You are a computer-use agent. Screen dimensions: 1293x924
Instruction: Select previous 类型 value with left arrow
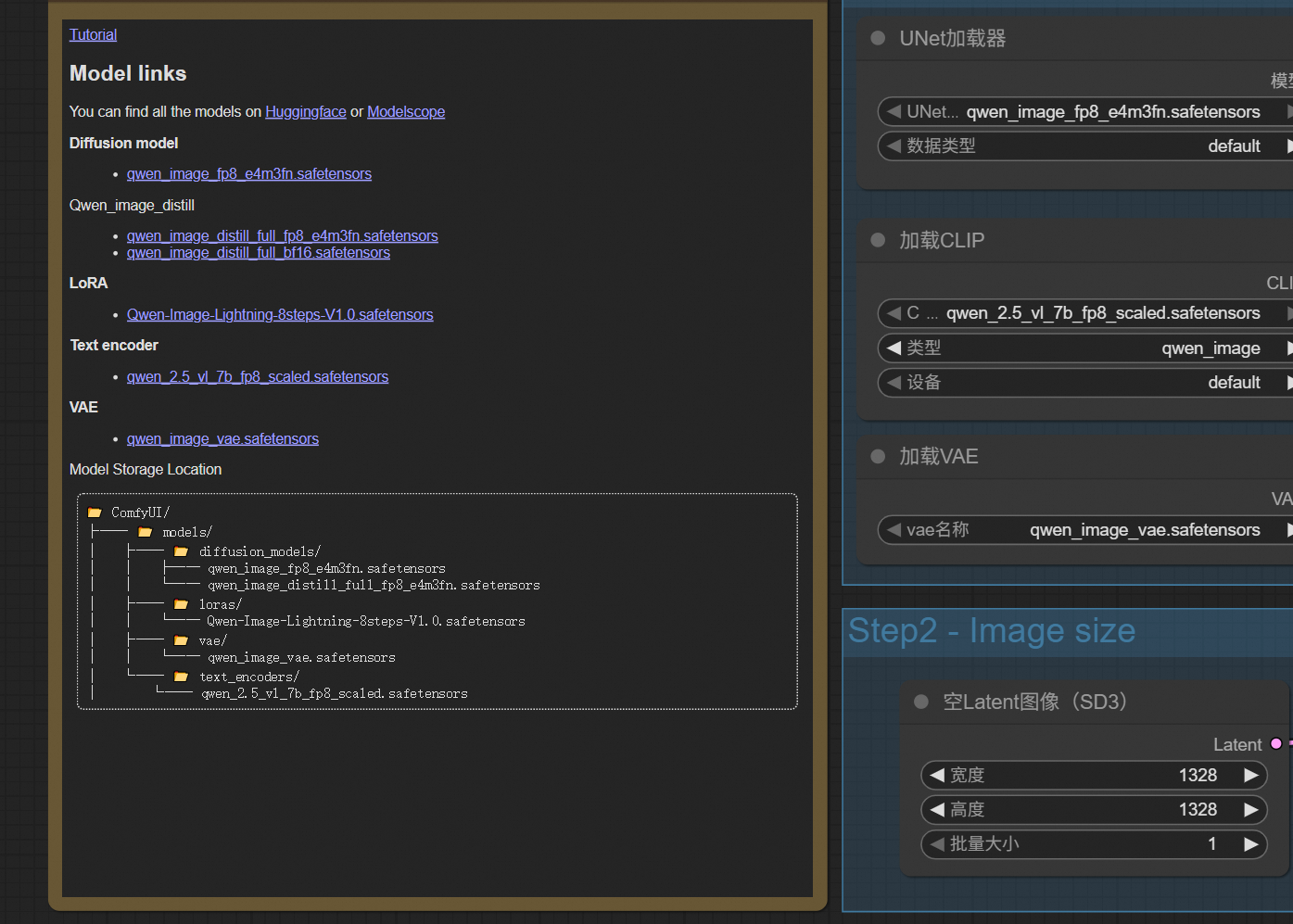tap(894, 348)
